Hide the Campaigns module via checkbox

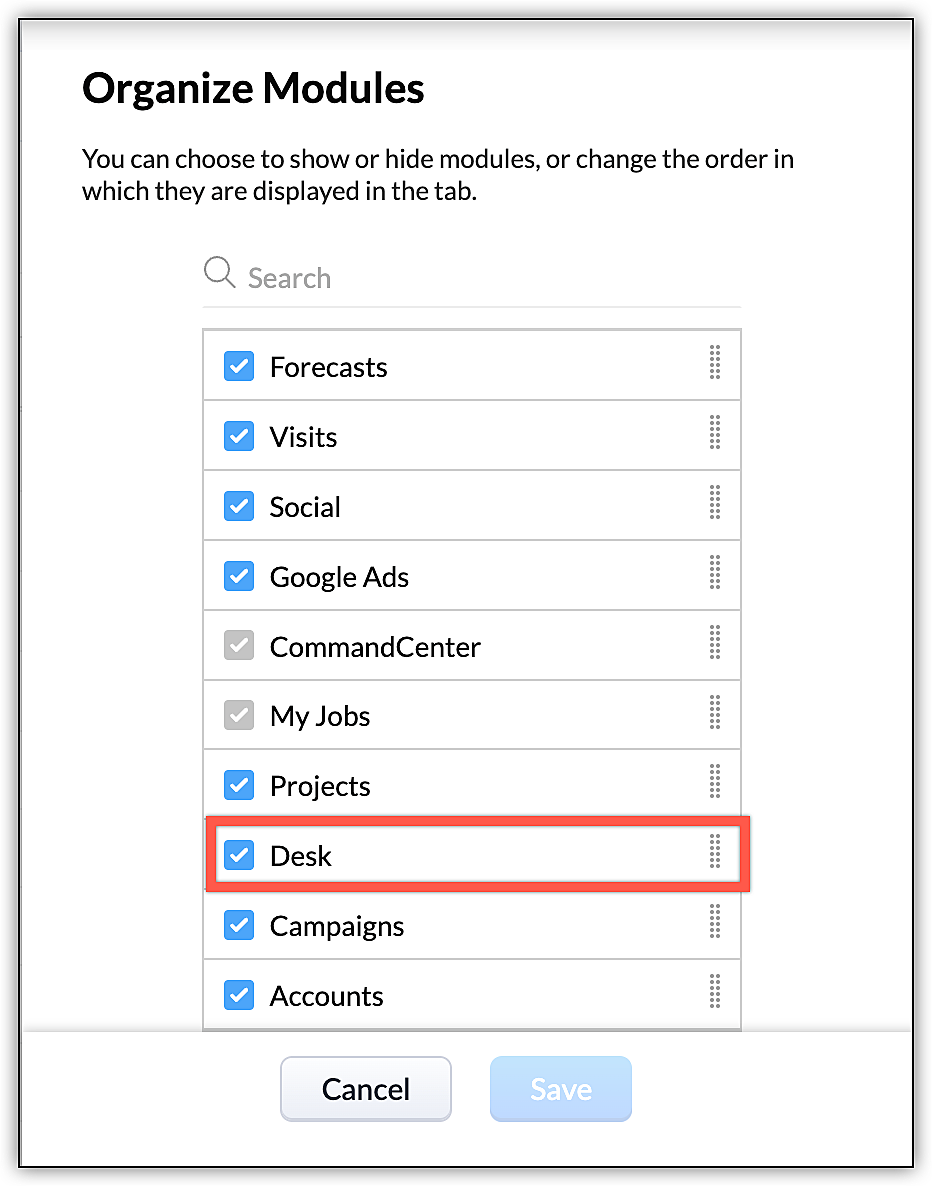pyautogui.click(x=238, y=926)
